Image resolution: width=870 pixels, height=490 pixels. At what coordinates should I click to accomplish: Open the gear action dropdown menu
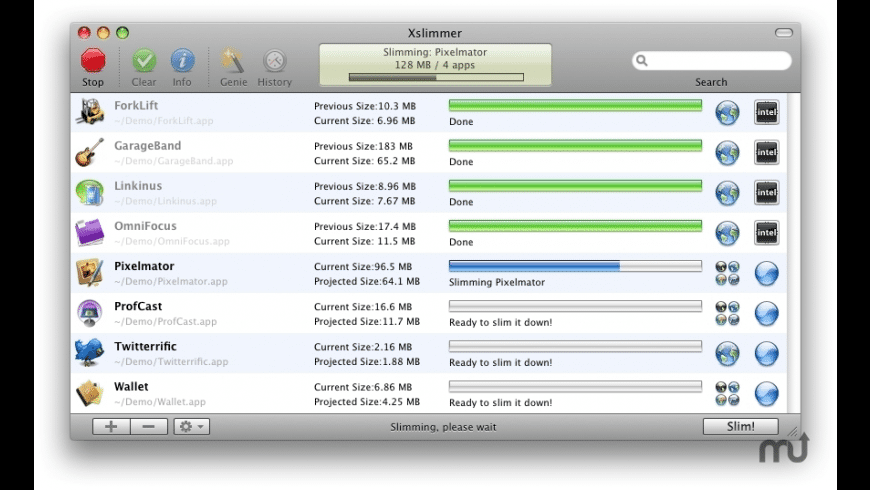(191, 426)
